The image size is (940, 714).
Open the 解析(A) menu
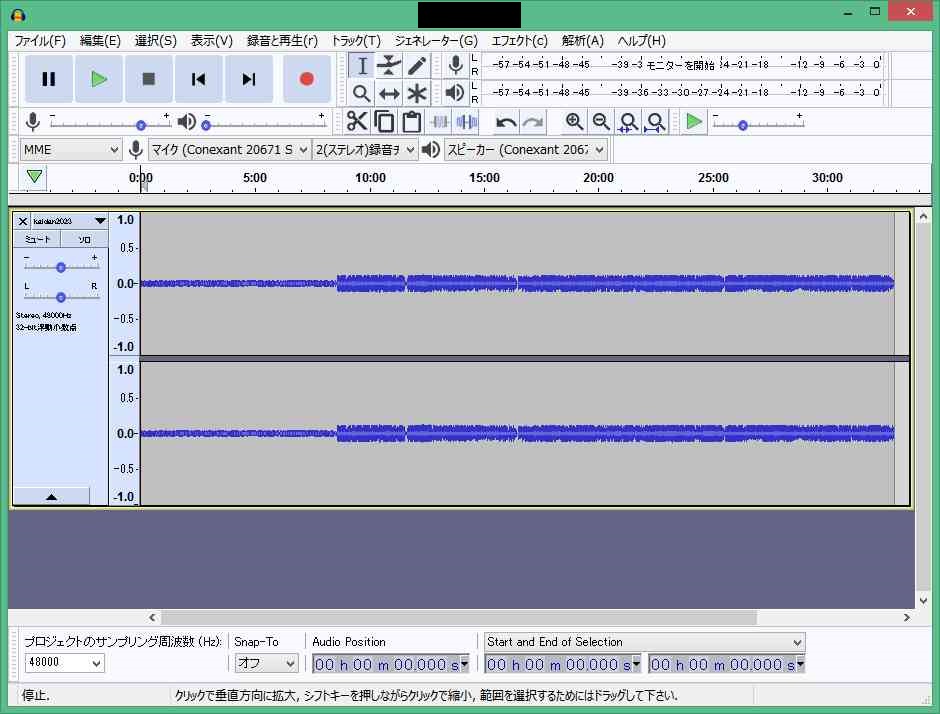pyautogui.click(x=583, y=41)
